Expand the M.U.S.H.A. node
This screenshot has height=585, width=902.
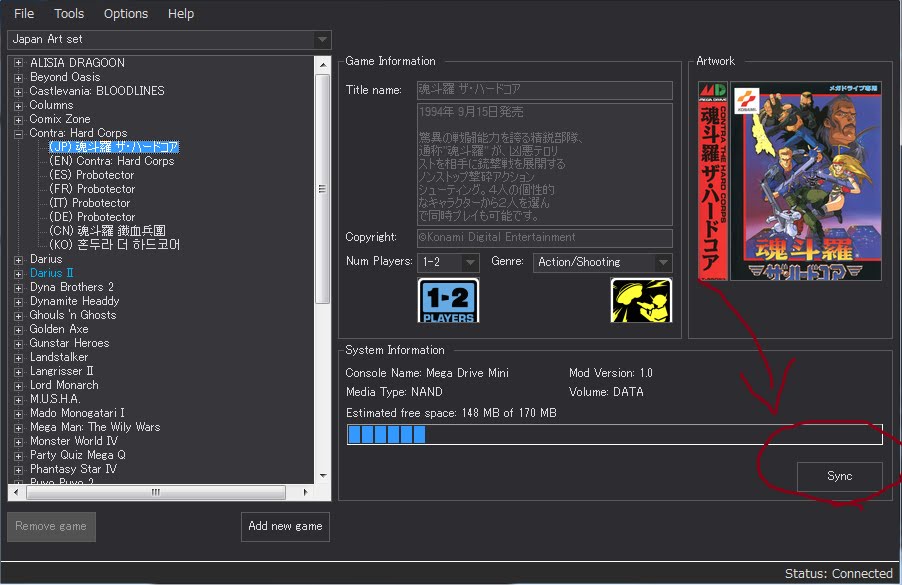[18, 399]
